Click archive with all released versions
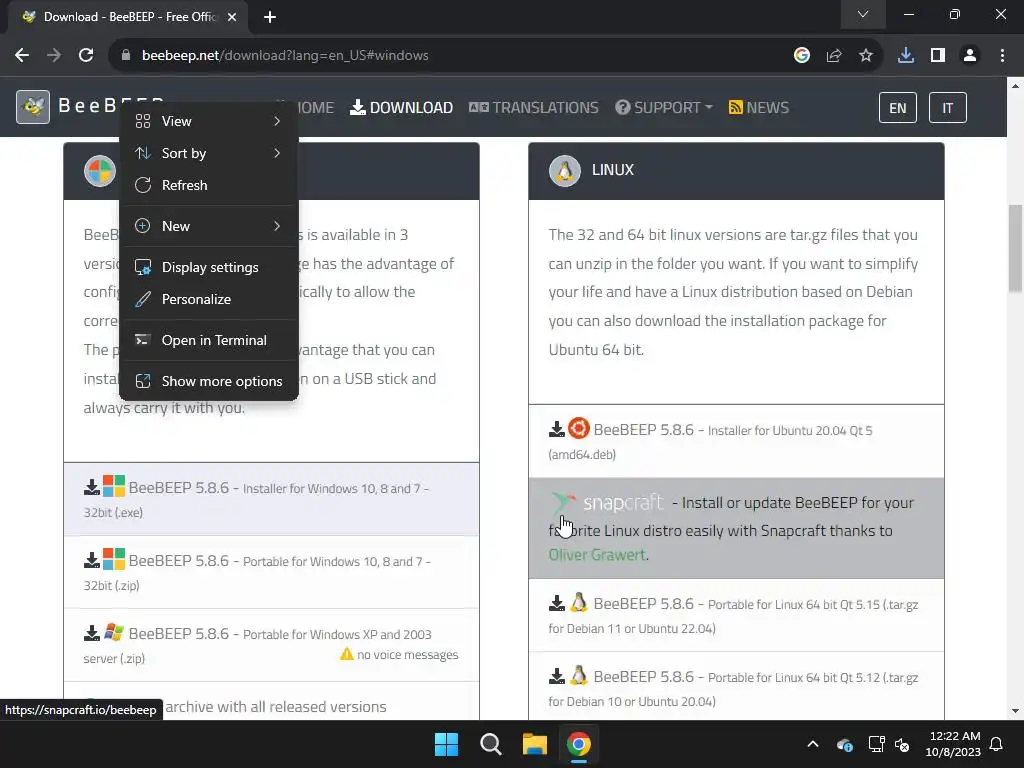1024x768 pixels. point(276,707)
